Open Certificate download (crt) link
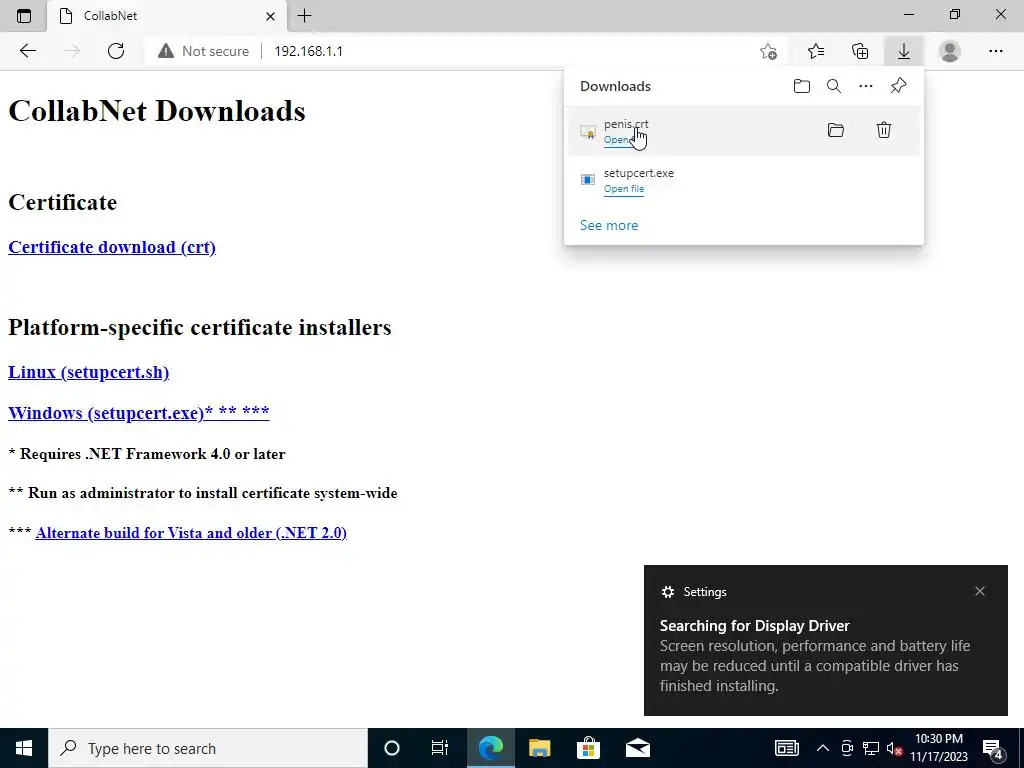This screenshot has width=1024, height=768. click(x=112, y=248)
